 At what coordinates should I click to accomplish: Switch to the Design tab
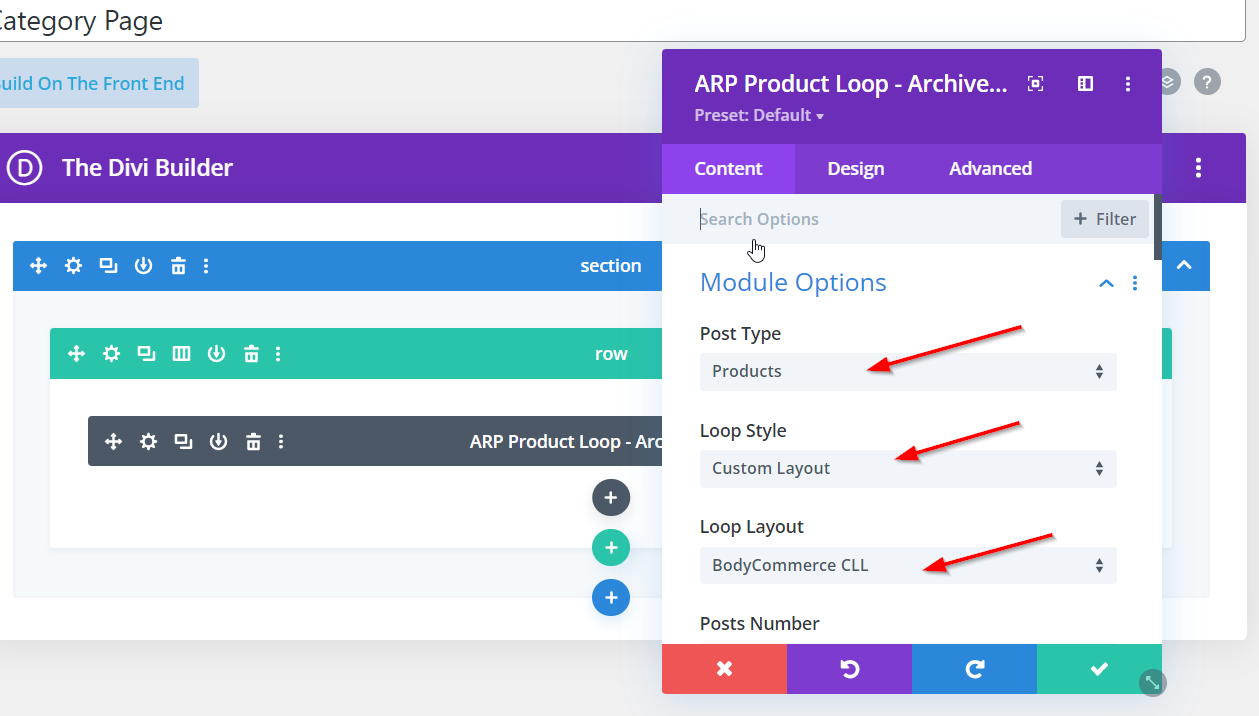click(x=855, y=169)
